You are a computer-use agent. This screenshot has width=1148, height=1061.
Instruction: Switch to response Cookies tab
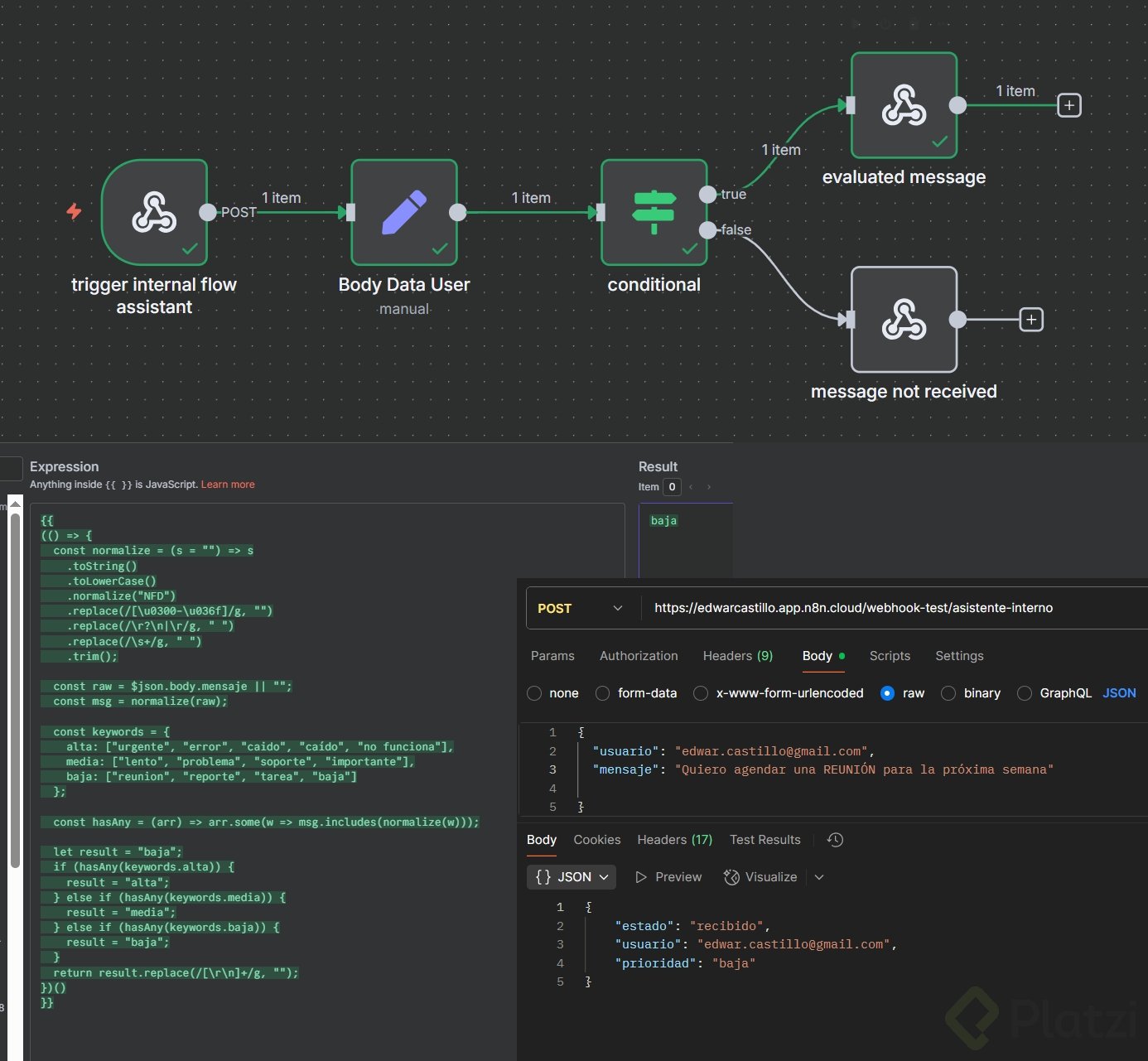[x=597, y=840]
